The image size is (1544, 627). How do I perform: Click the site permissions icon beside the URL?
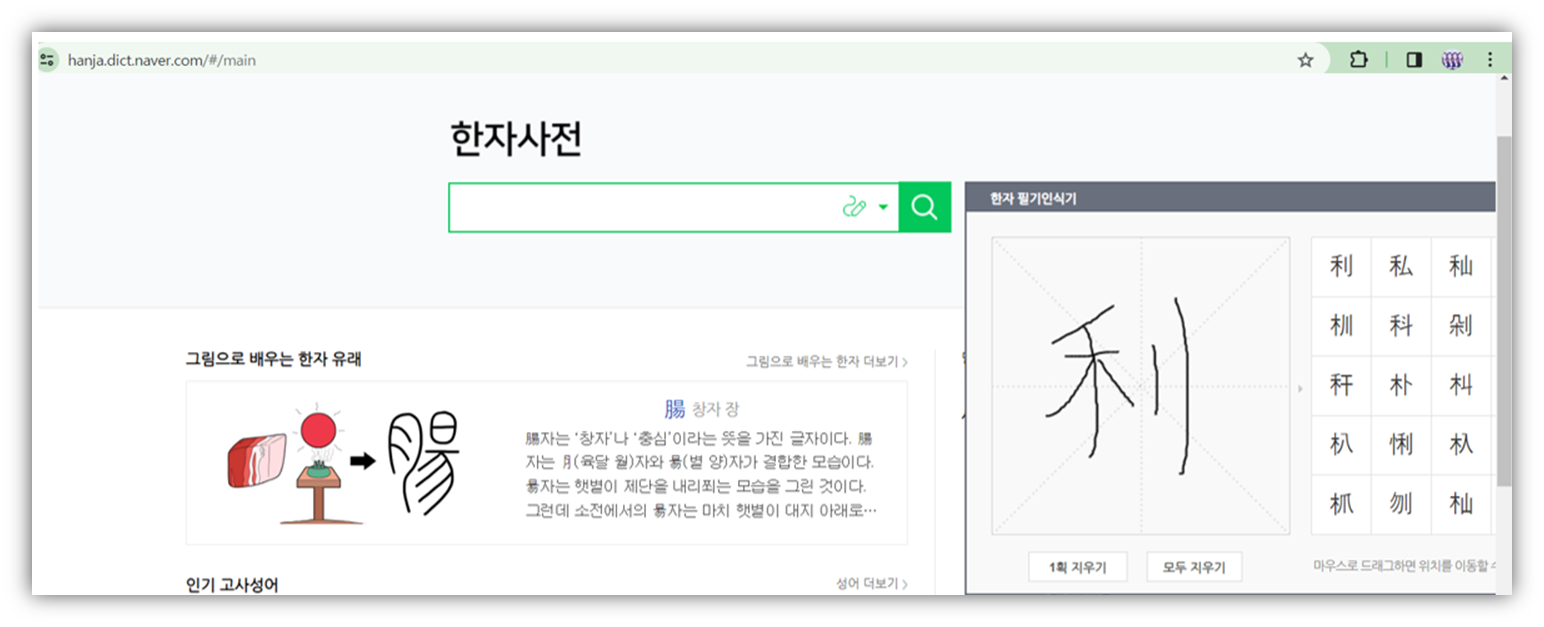click(47, 60)
